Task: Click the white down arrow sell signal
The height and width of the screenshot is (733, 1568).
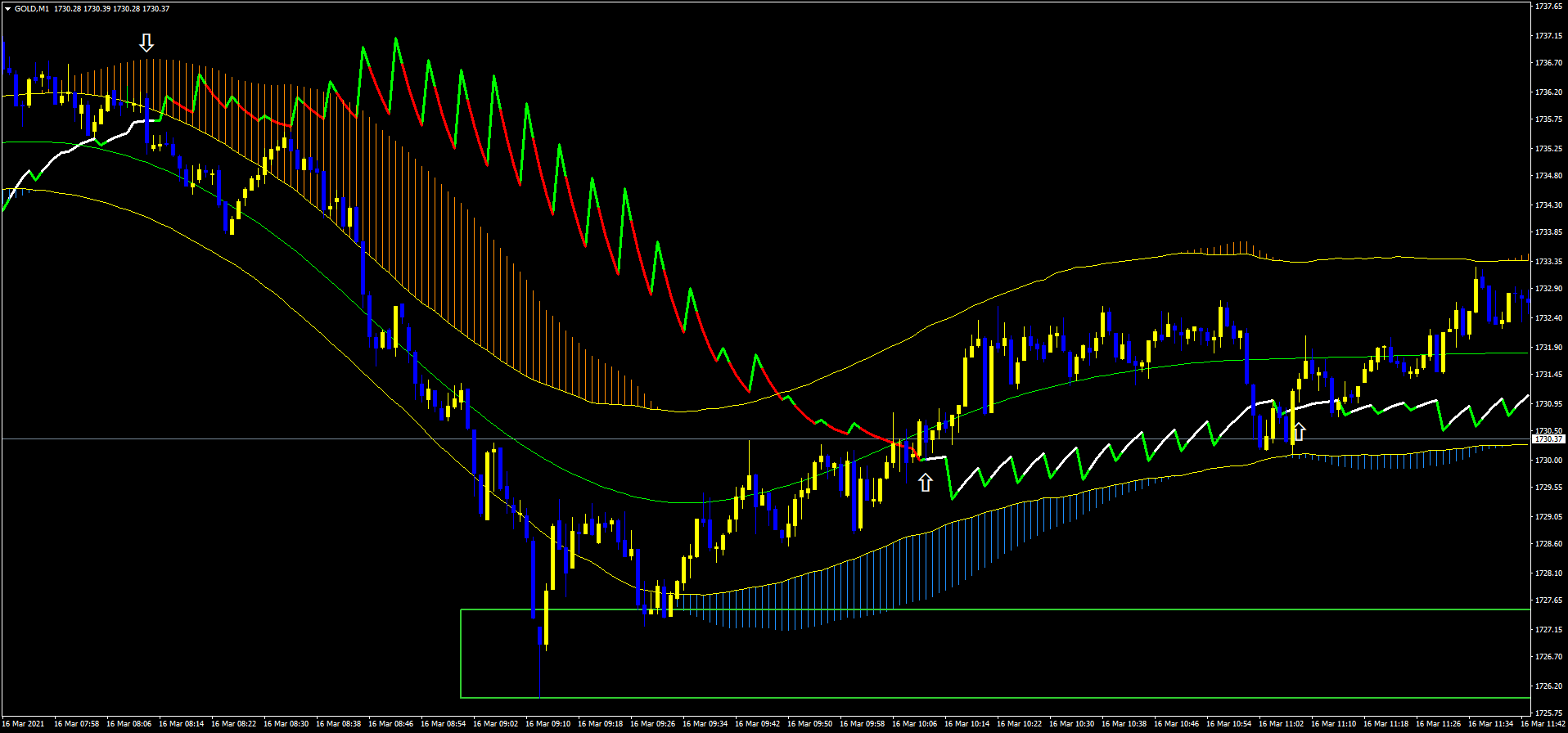Action: (146, 43)
